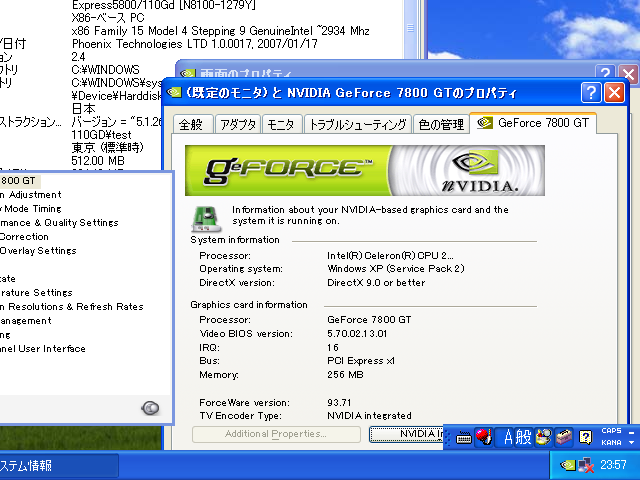The width and height of the screenshot is (640, 480).
Task: Click 'NVIDIA integrated' TV encoder value
Action: (369, 416)
